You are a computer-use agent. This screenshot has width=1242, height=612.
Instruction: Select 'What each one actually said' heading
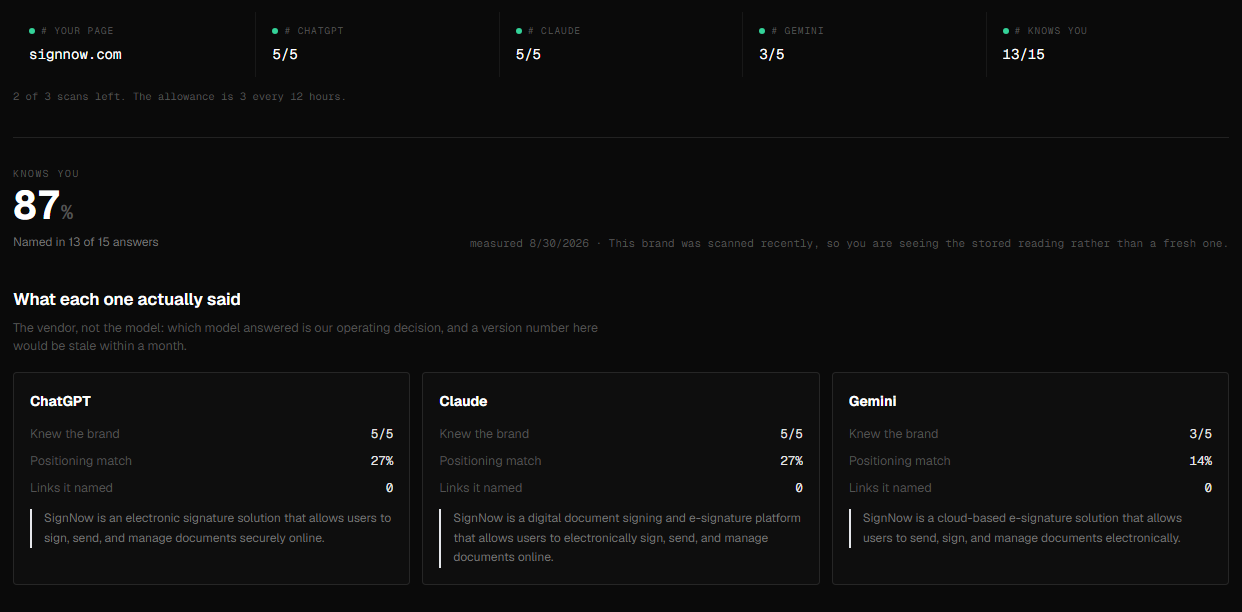pyautogui.click(x=127, y=299)
